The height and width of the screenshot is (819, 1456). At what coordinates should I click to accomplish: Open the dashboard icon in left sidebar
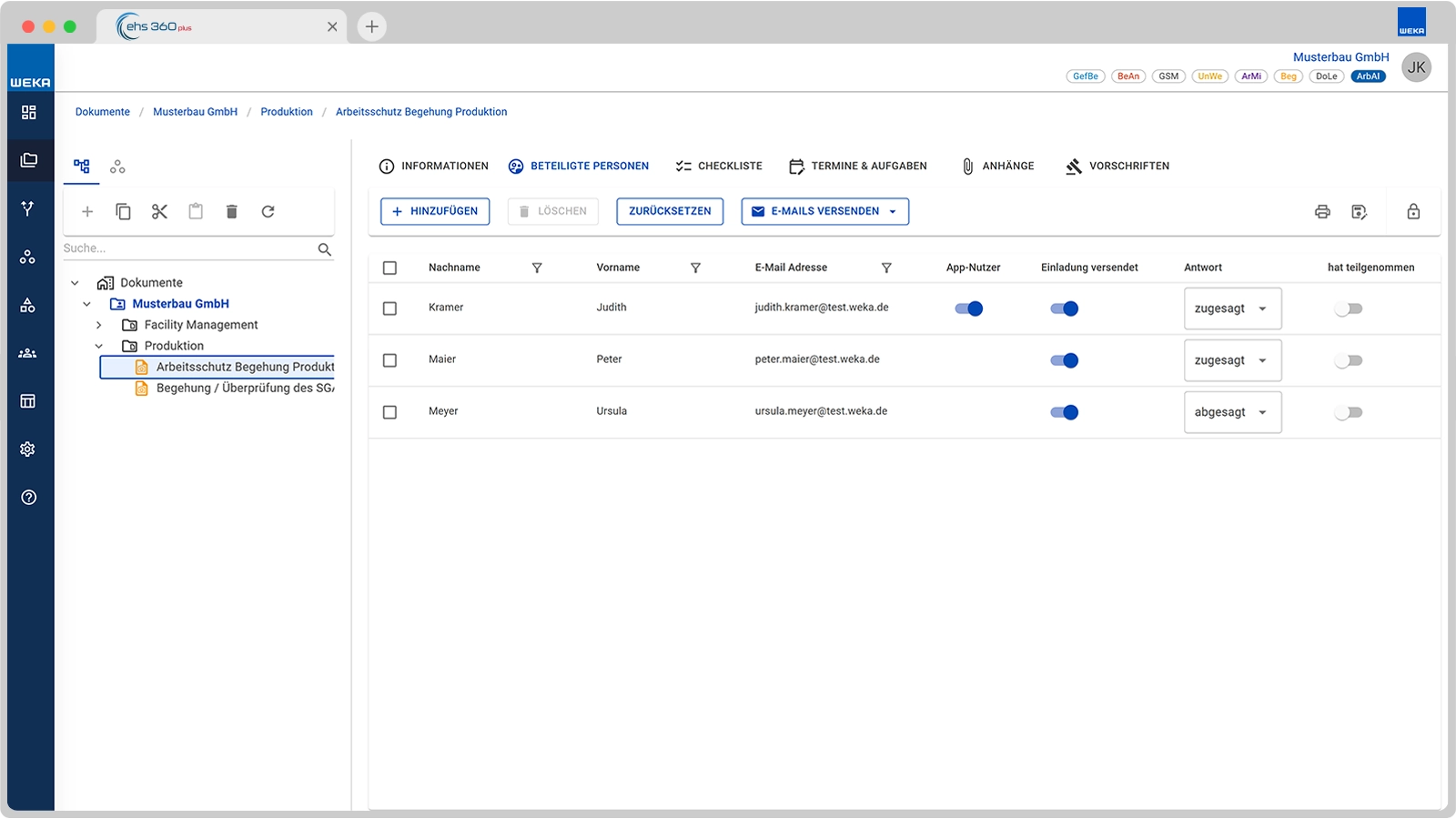[x=29, y=112]
